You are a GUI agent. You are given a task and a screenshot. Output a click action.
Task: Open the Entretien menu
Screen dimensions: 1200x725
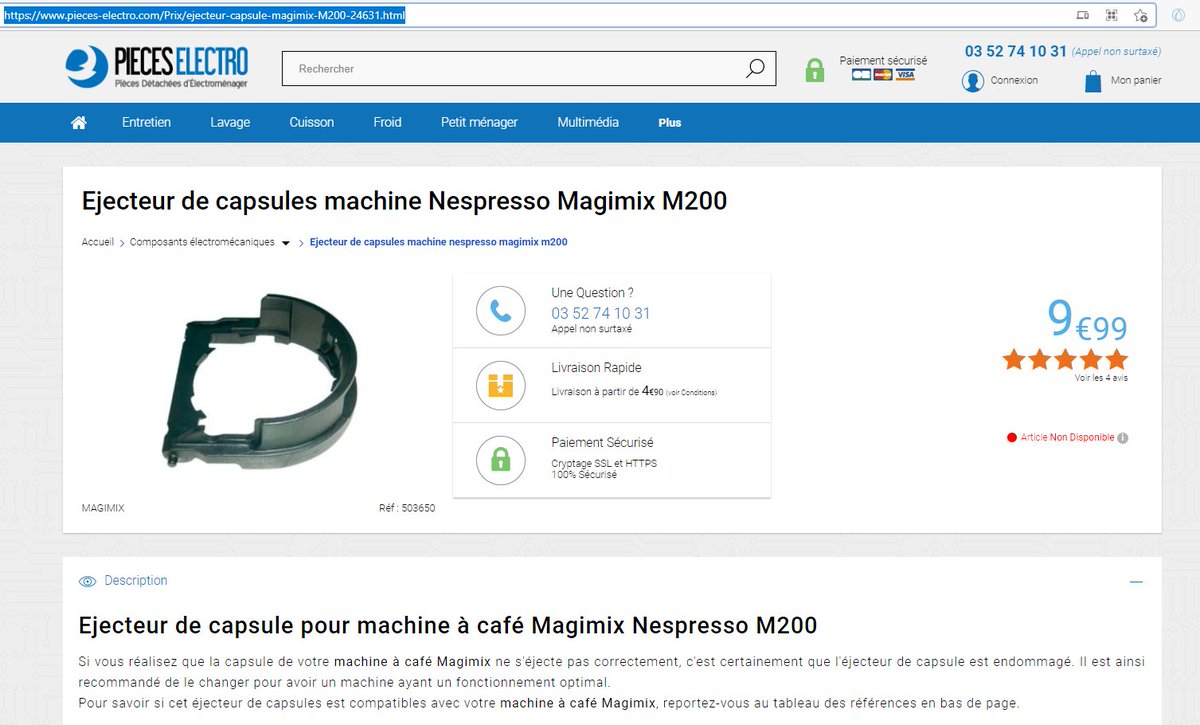coord(146,122)
